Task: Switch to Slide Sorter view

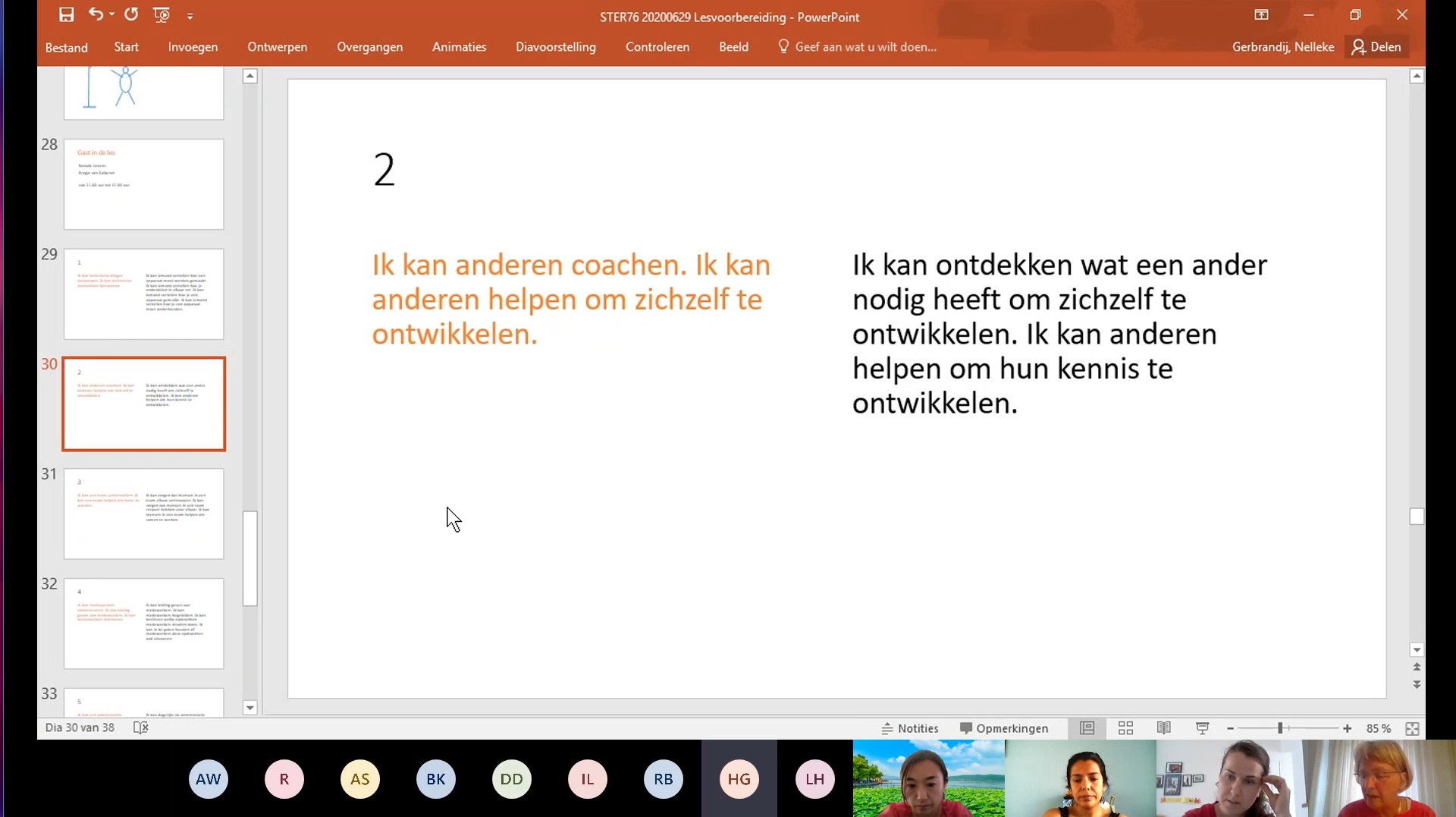Action: pos(1125,728)
